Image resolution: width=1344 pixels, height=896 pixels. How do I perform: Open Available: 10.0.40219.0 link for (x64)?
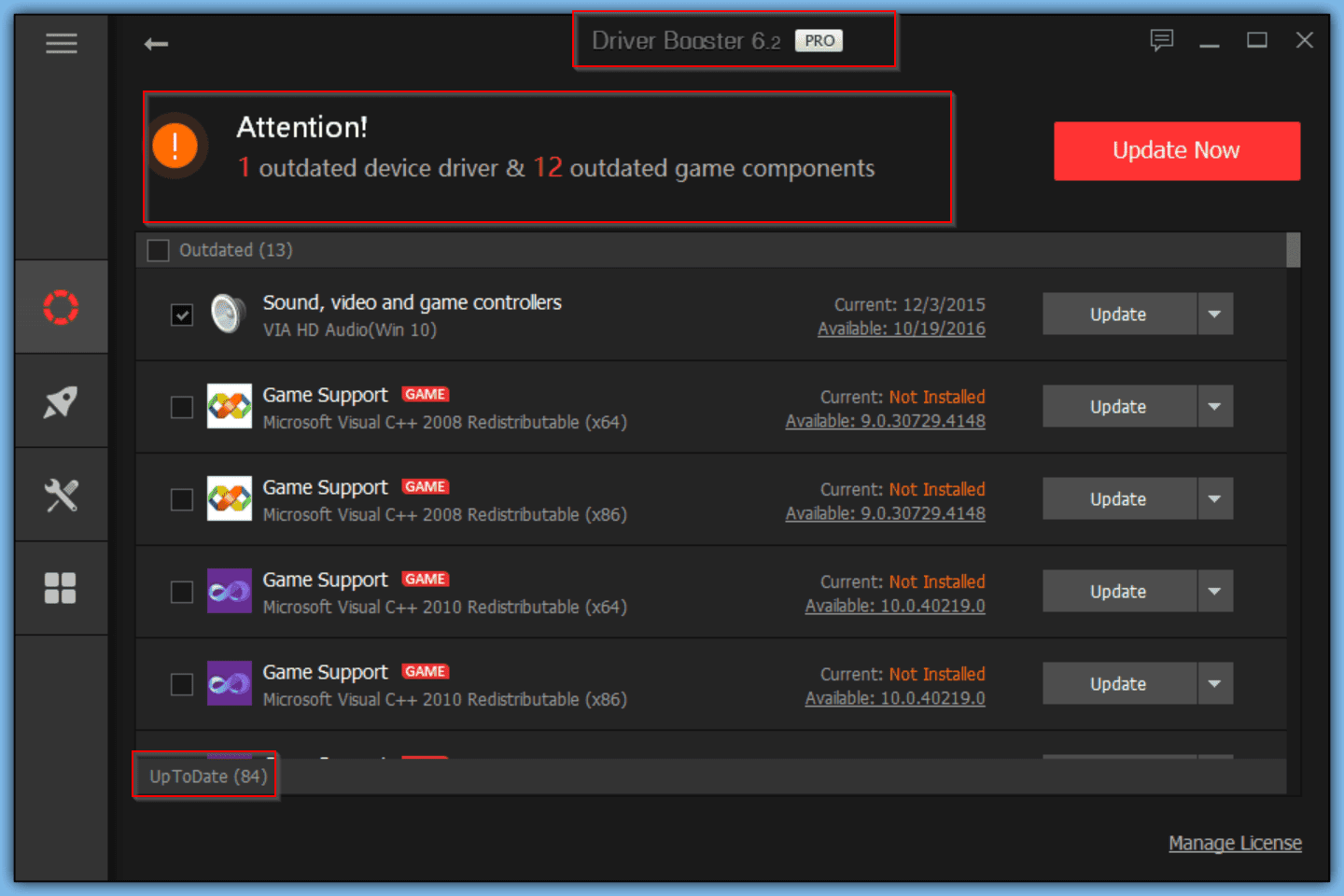point(895,606)
